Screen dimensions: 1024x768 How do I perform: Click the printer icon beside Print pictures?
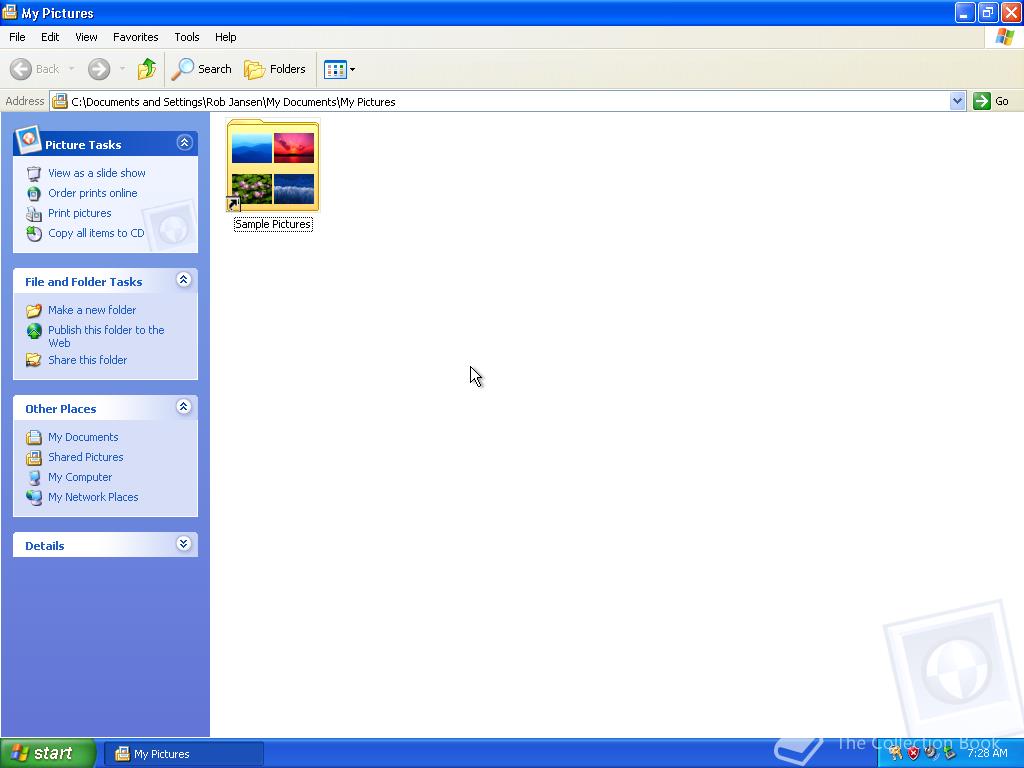click(x=34, y=214)
